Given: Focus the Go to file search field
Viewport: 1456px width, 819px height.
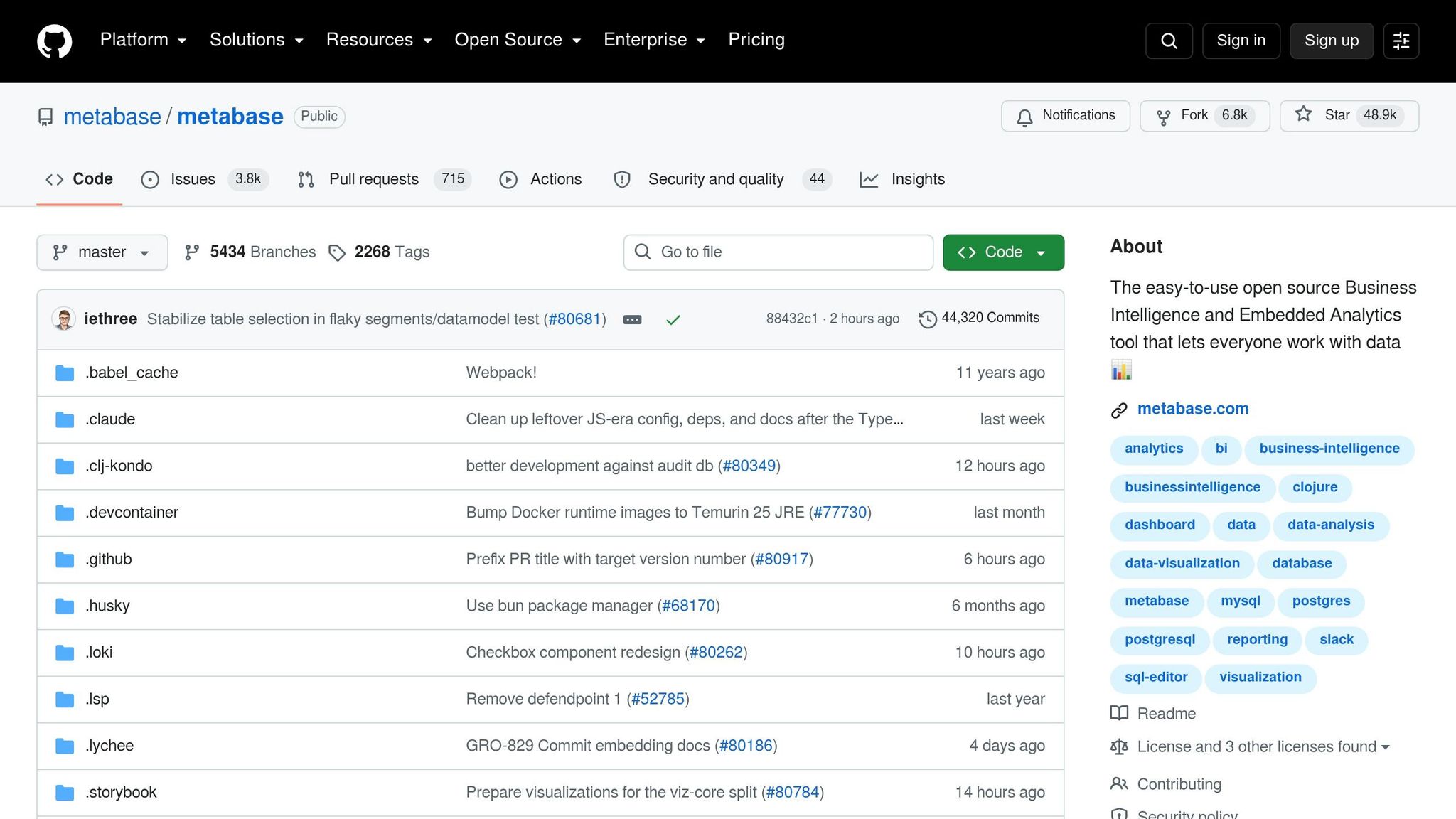Looking at the screenshot, I should (x=778, y=252).
